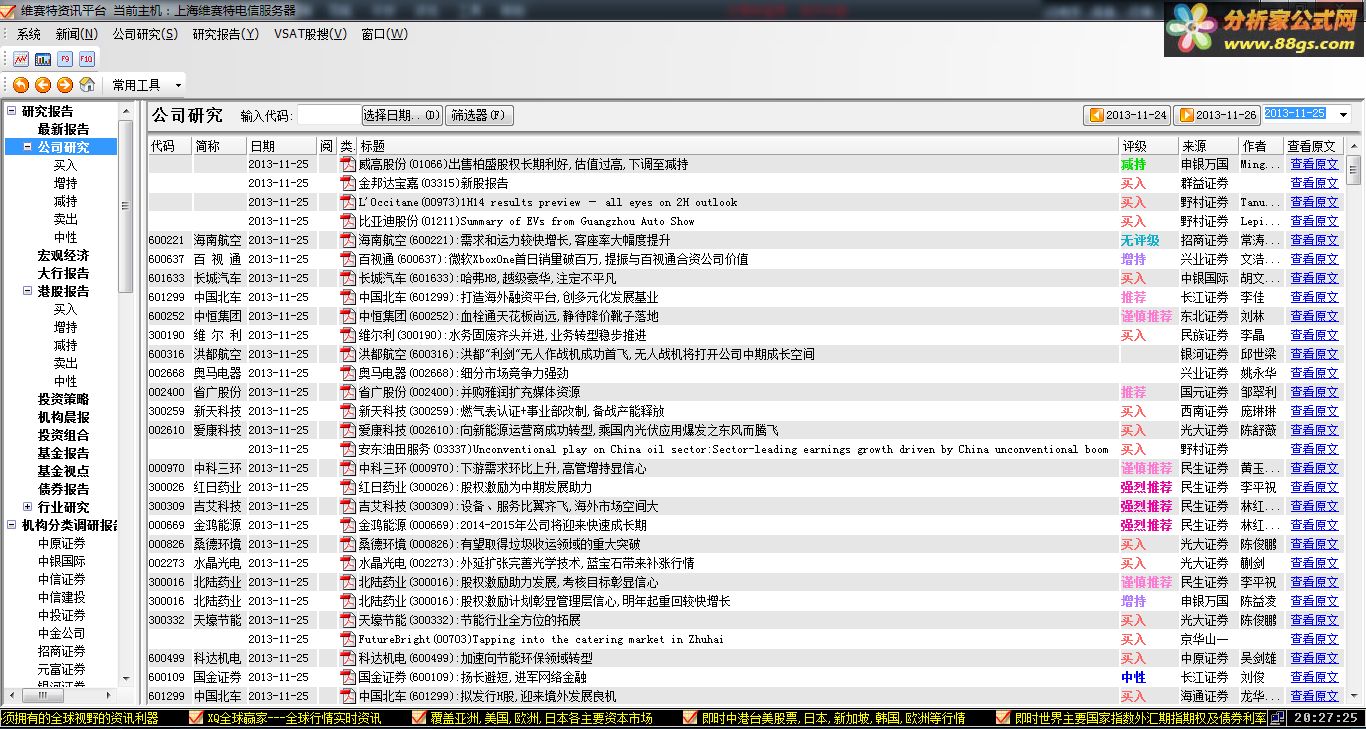Click the orange undo-return arrow icon

[21, 85]
